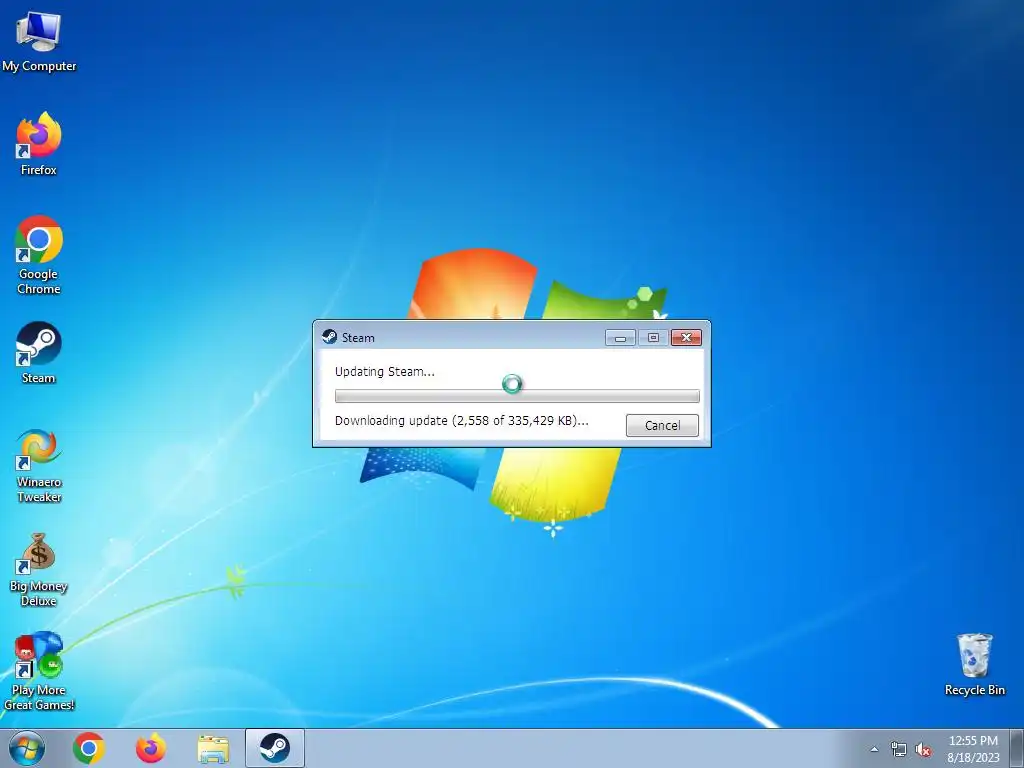Open the network tray icon
This screenshot has width=1024, height=768.
pyautogui.click(x=899, y=750)
